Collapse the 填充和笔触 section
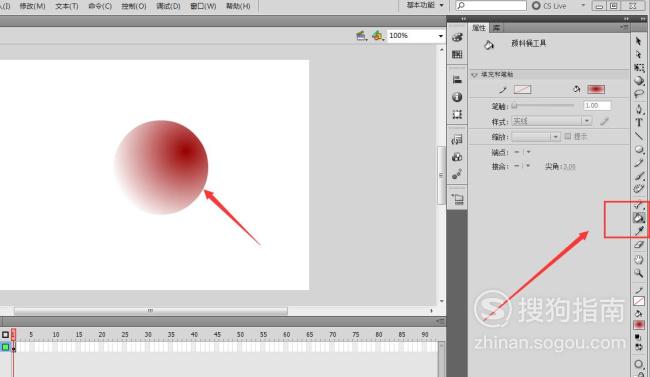Viewport: 650px width, 377px height. coord(475,75)
